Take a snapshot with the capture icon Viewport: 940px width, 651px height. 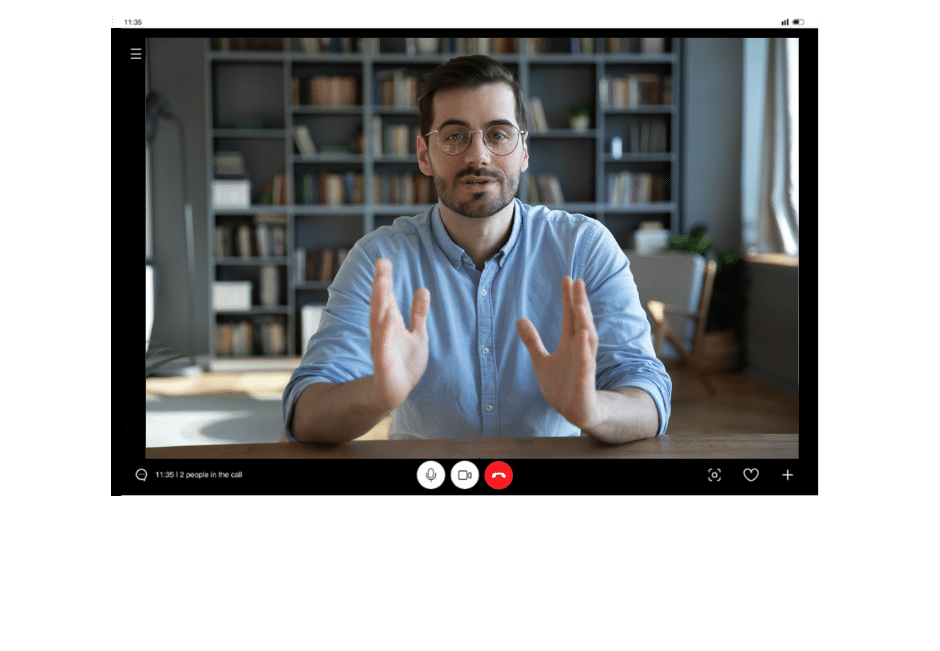click(714, 475)
